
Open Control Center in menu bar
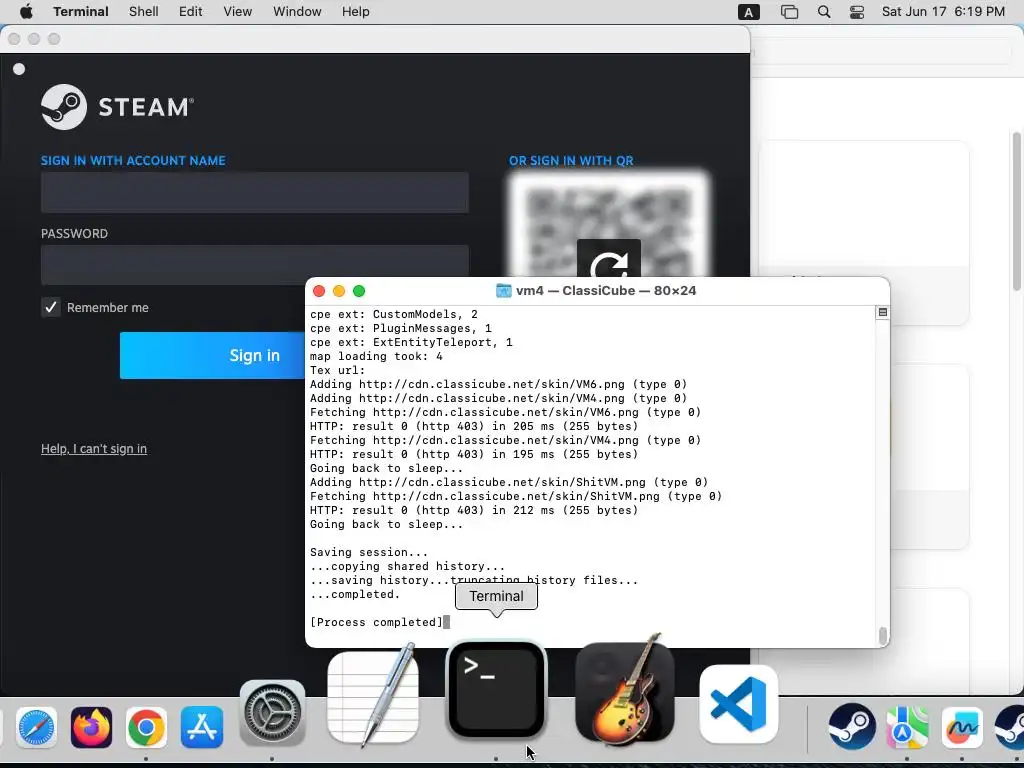(x=857, y=12)
